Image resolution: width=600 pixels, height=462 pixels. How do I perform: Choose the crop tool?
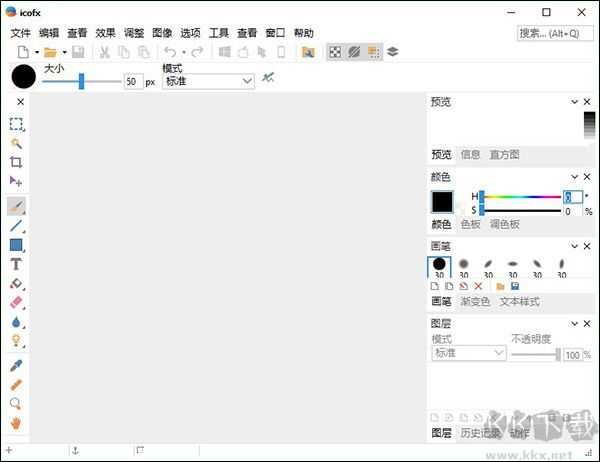pos(16,162)
